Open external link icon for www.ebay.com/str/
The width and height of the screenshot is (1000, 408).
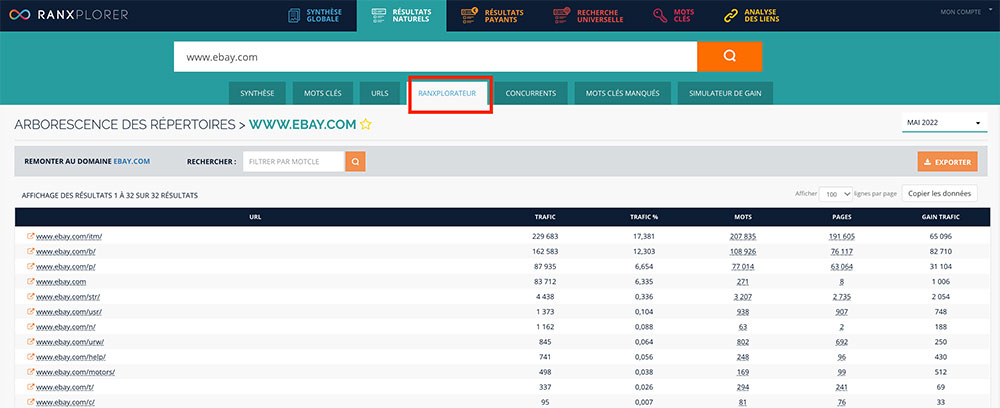[30, 296]
